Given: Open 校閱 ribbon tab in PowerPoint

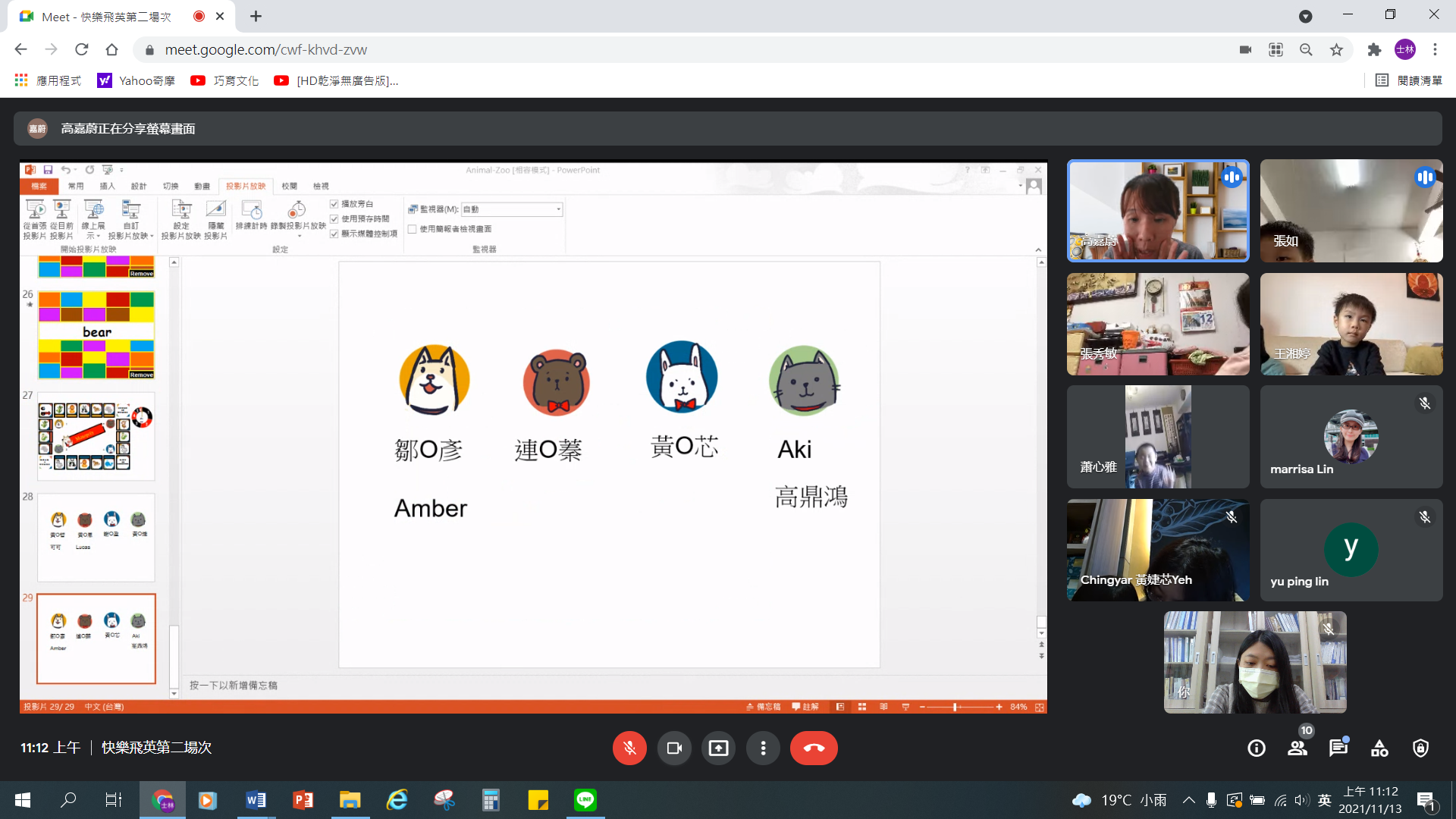Looking at the screenshot, I should point(289,186).
